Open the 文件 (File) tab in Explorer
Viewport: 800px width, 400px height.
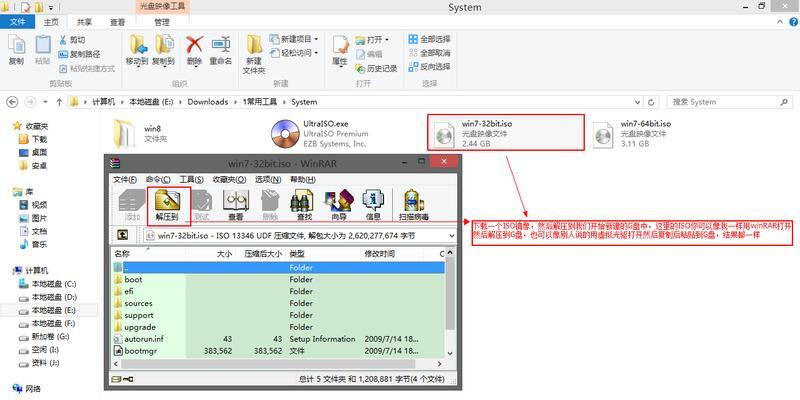(x=17, y=22)
